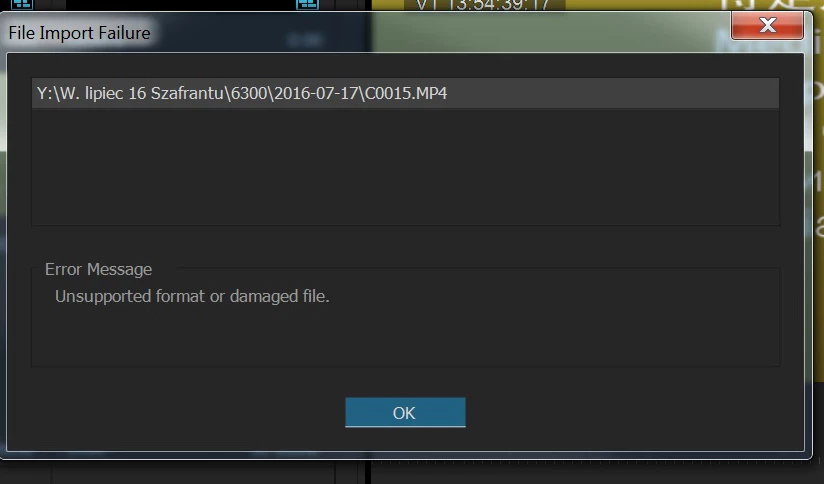Image resolution: width=824 pixels, height=484 pixels.
Task: Click the panel icon above dialog center
Action: [x=307, y=4]
